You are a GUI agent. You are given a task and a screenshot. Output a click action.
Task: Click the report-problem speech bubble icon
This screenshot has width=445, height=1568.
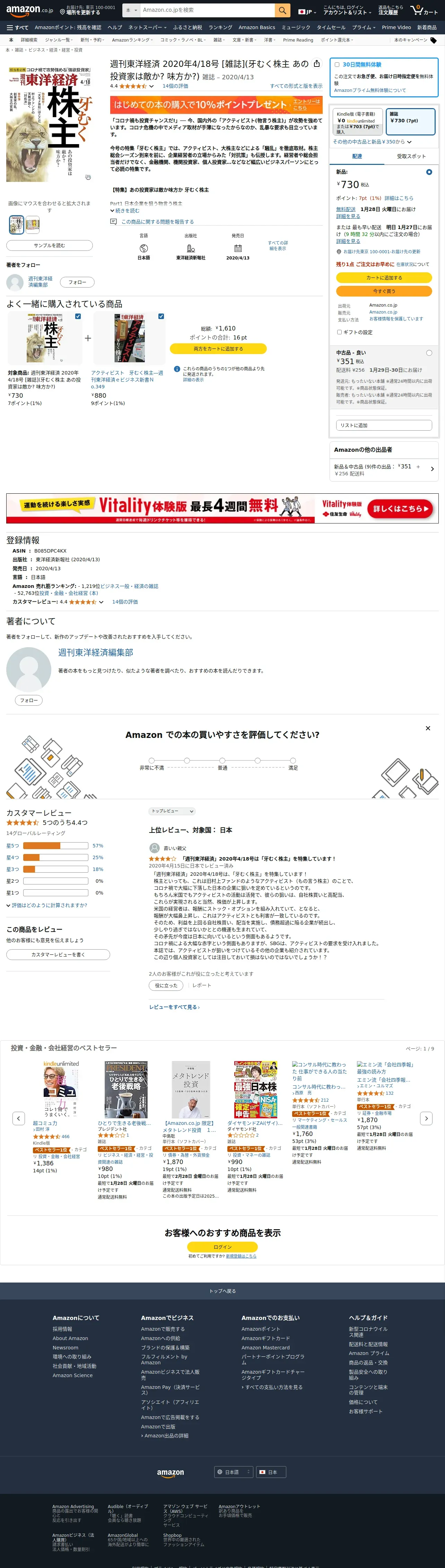click(113, 222)
